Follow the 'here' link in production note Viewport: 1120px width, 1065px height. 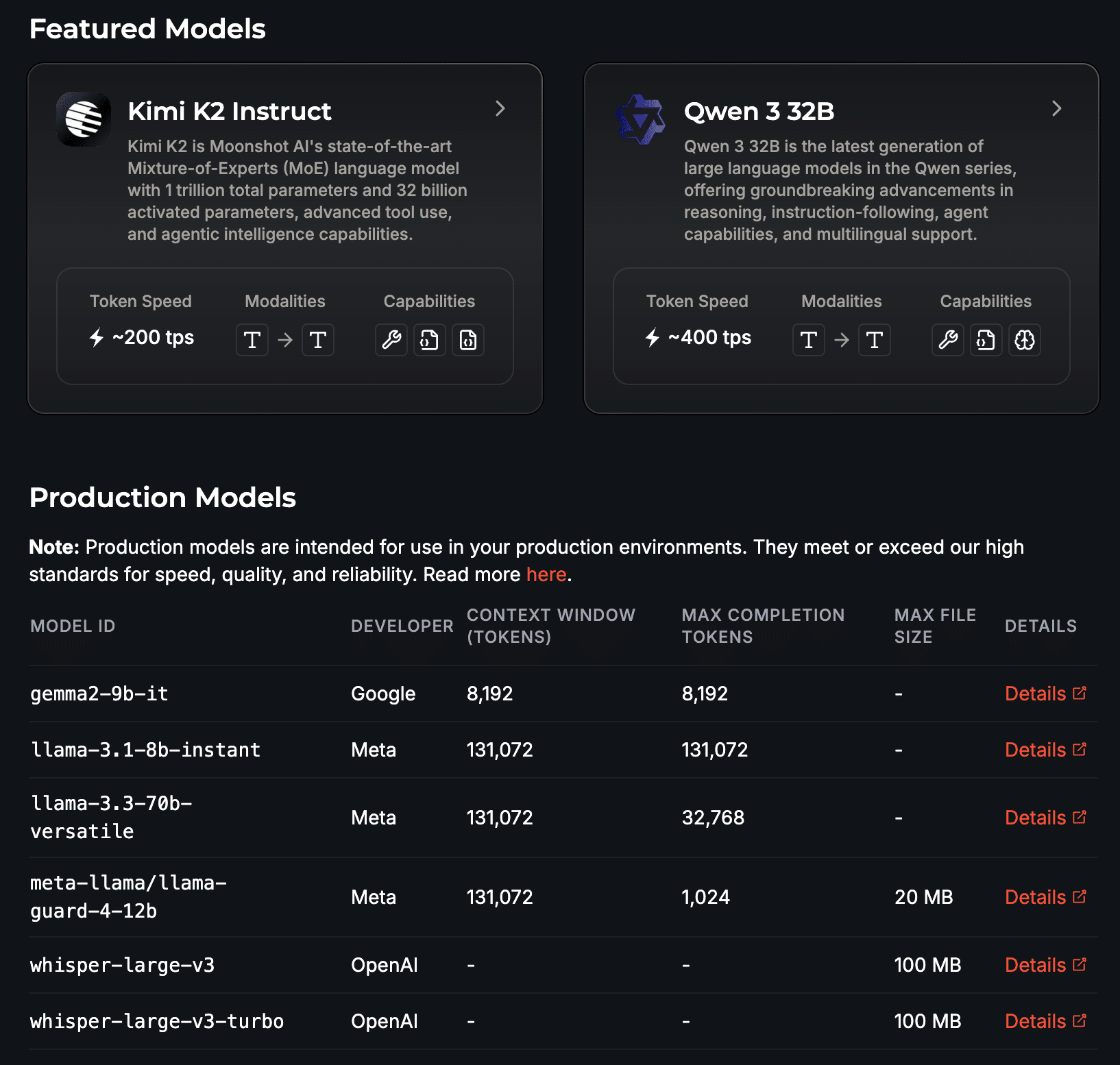546,574
